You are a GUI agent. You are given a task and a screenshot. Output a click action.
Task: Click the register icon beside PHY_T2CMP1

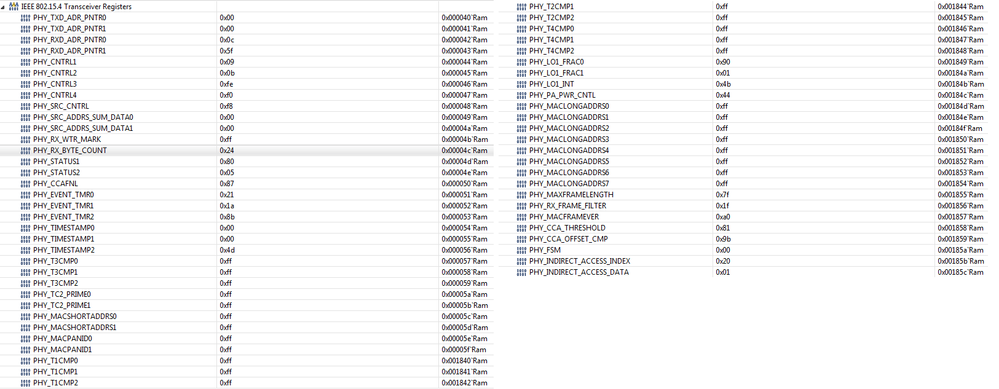pyautogui.click(x=522, y=6)
